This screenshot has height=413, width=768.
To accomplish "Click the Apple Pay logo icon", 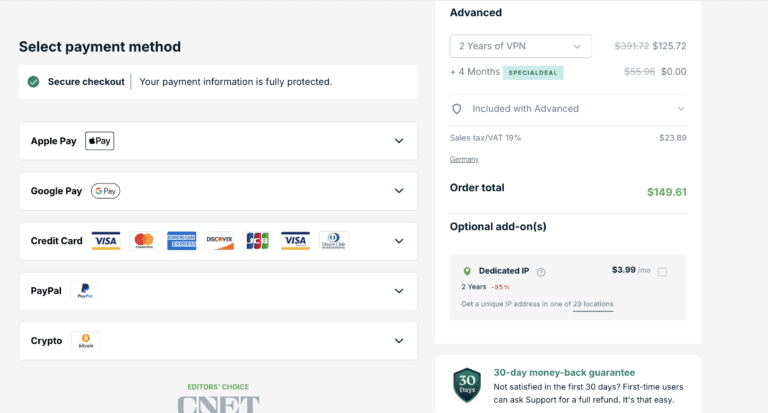I will coord(99,141).
